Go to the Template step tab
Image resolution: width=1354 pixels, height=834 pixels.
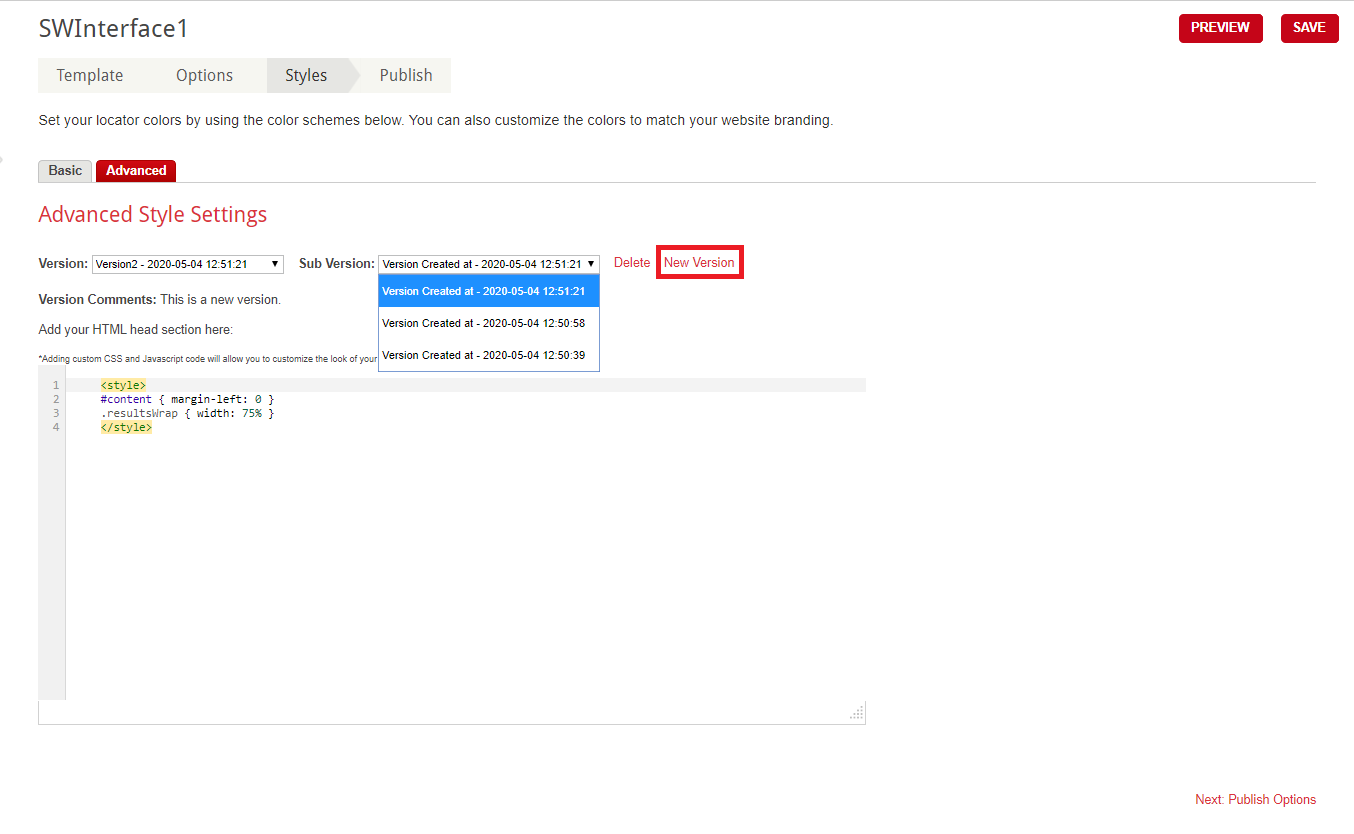(90, 75)
